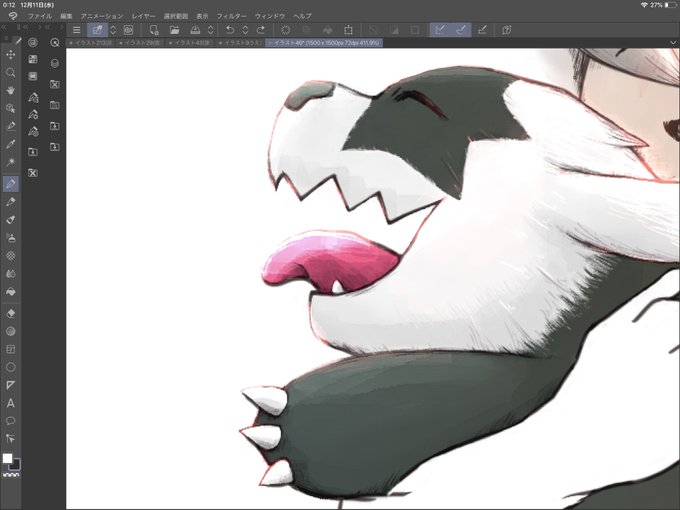
Task: Open the 表示 menu
Action: [202, 16]
